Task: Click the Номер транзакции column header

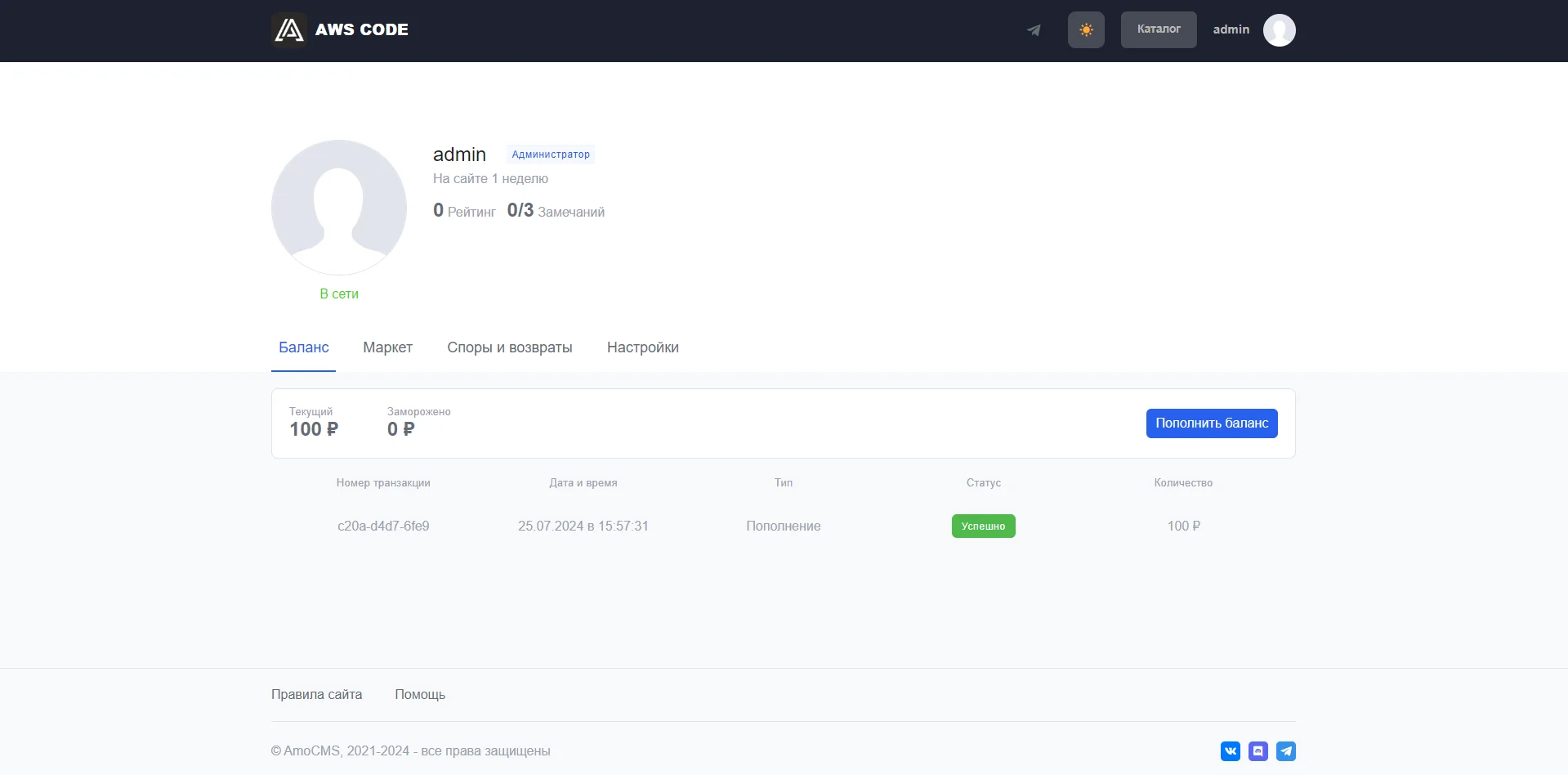Action: click(x=383, y=483)
